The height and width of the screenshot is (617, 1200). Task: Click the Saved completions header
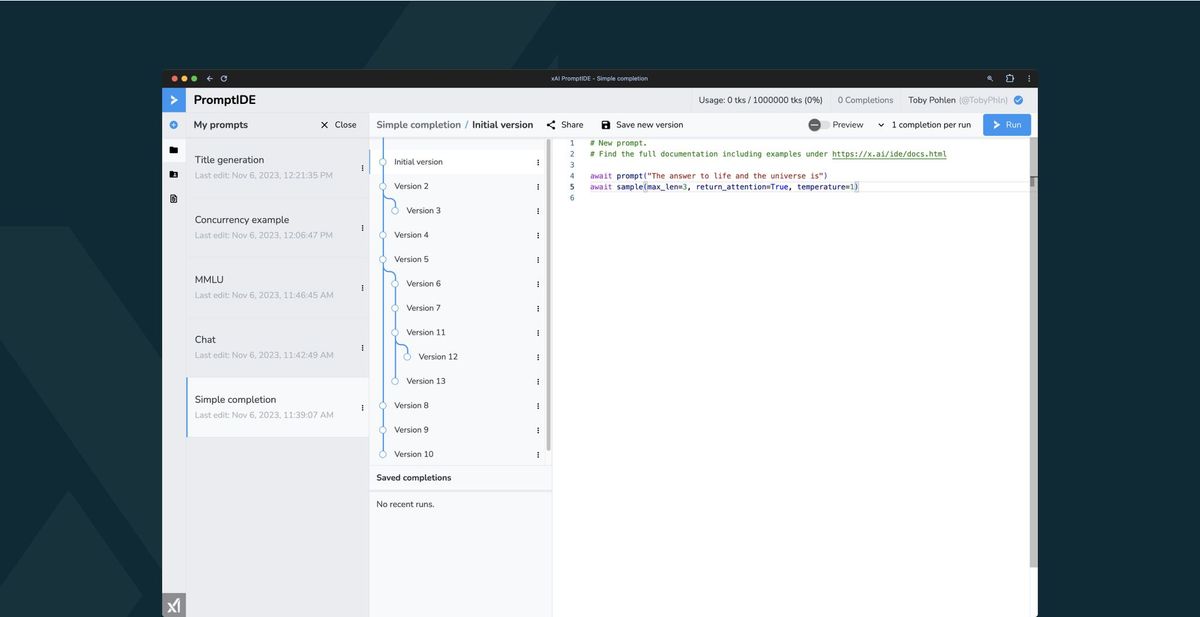[x=414, y=478]
